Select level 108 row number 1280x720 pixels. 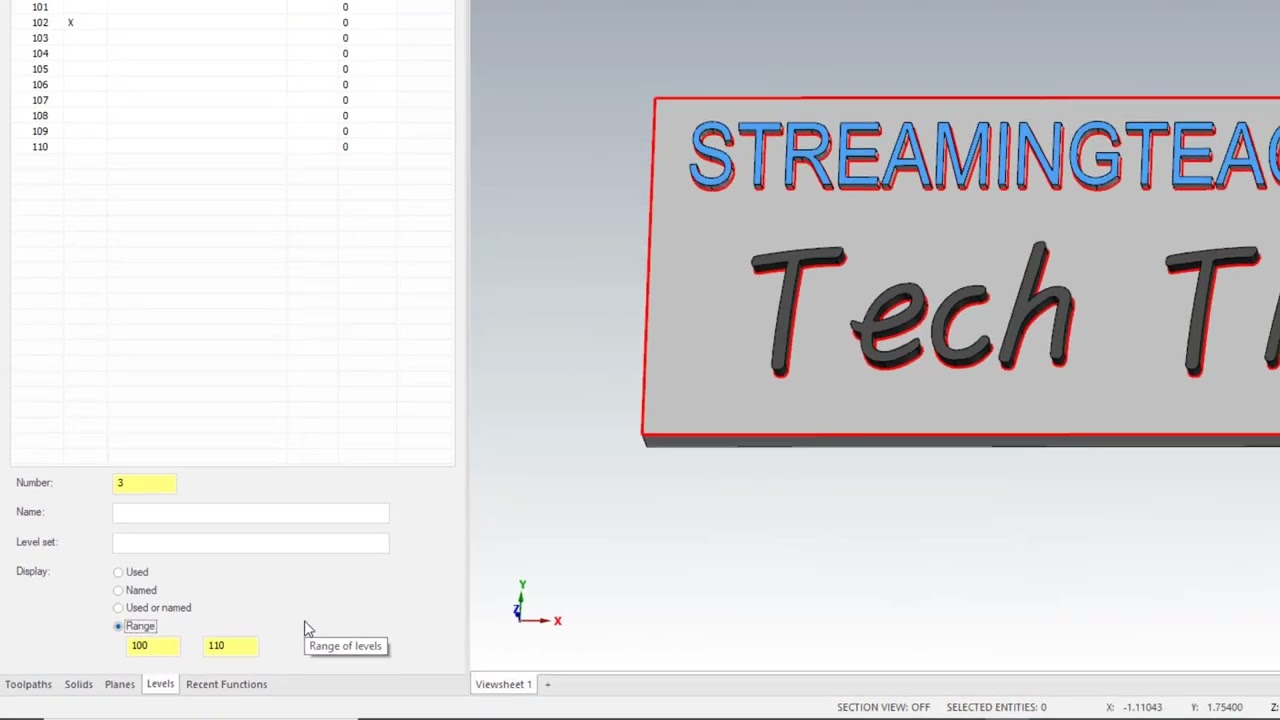[x=40, y=115]
